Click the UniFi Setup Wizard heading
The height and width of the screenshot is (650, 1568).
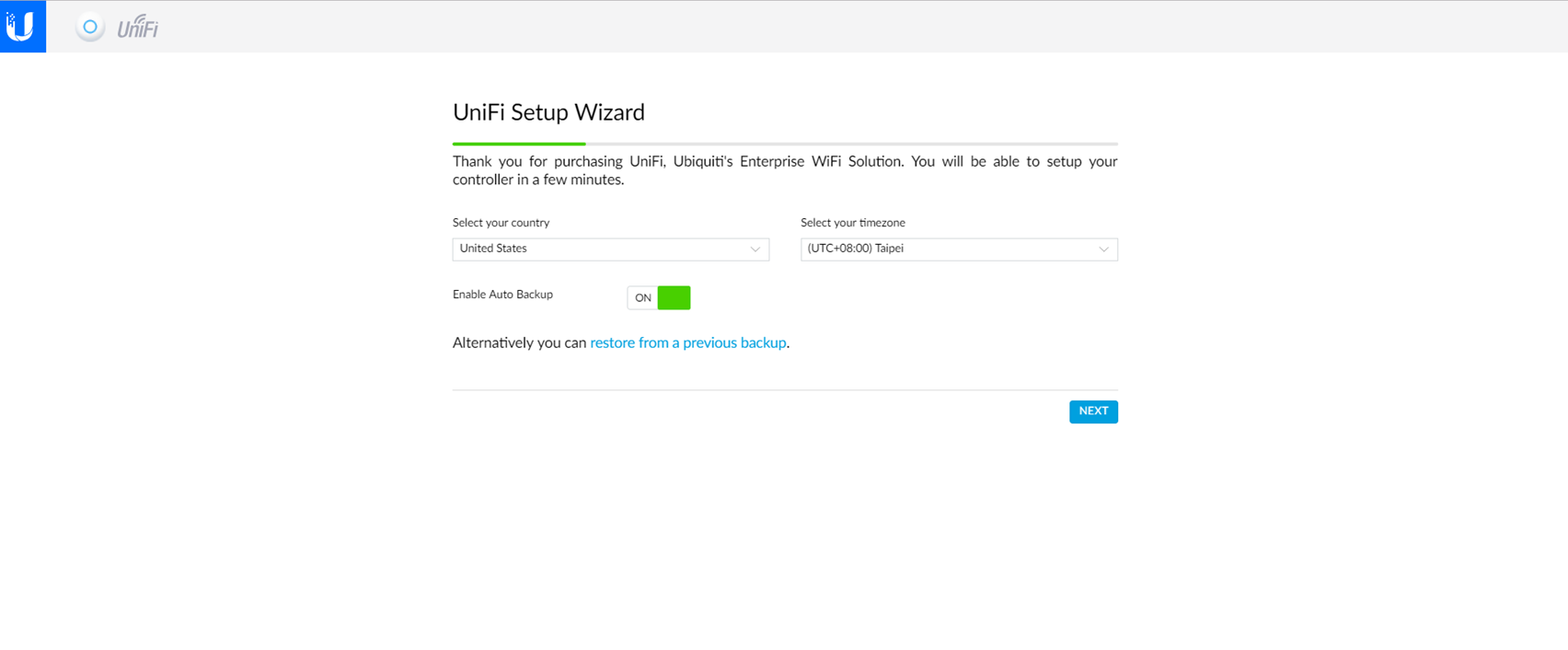548,112
